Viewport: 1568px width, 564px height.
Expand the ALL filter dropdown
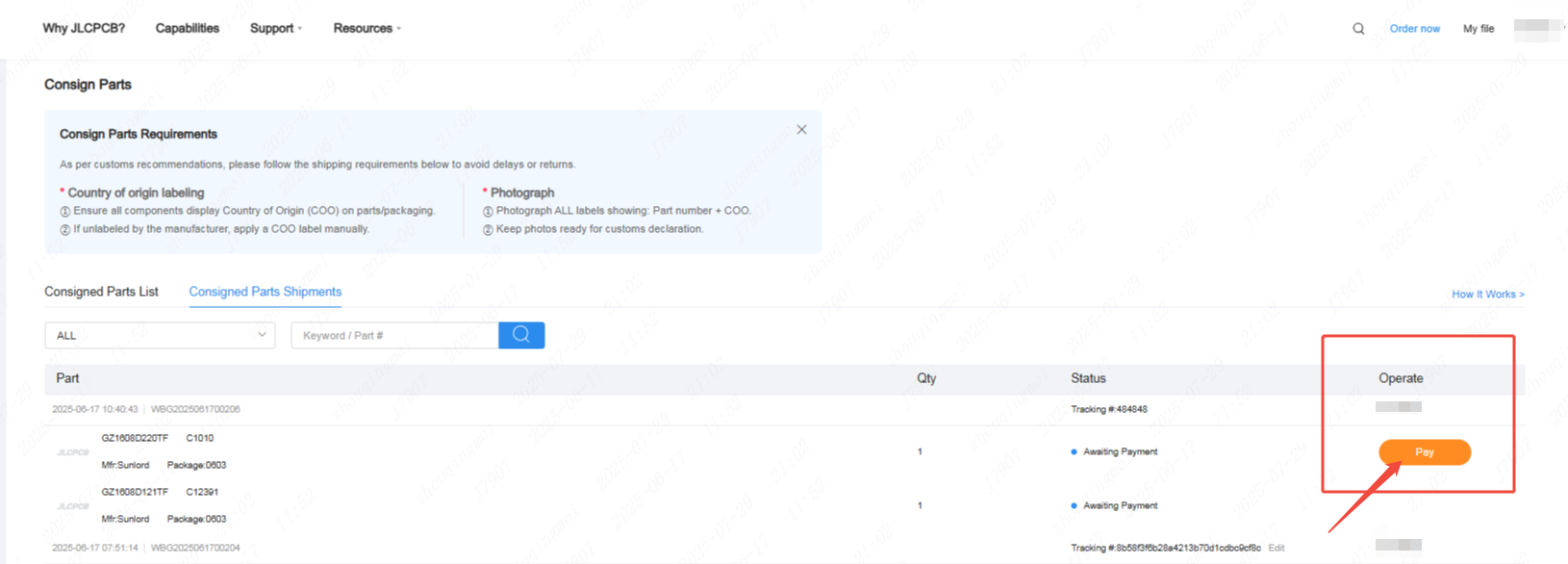160,335
